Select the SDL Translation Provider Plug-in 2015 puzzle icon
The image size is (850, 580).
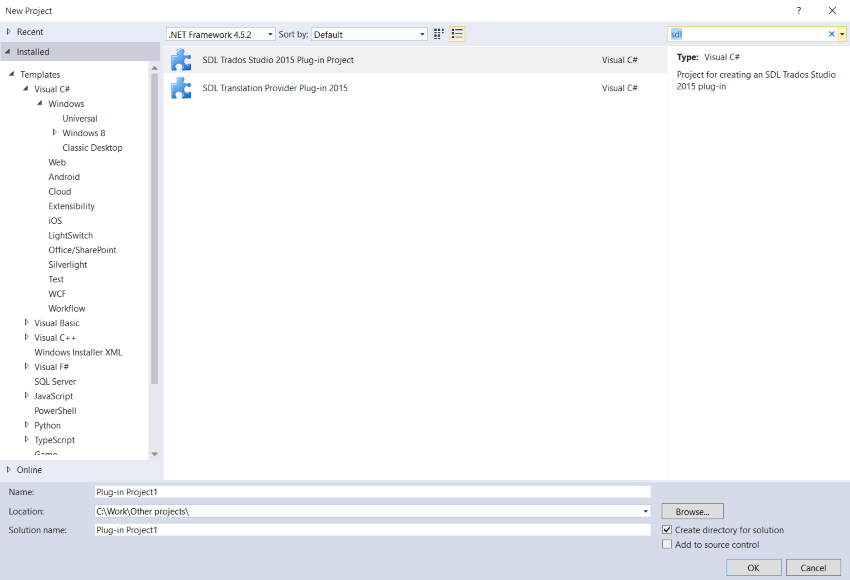click(181, 88)
